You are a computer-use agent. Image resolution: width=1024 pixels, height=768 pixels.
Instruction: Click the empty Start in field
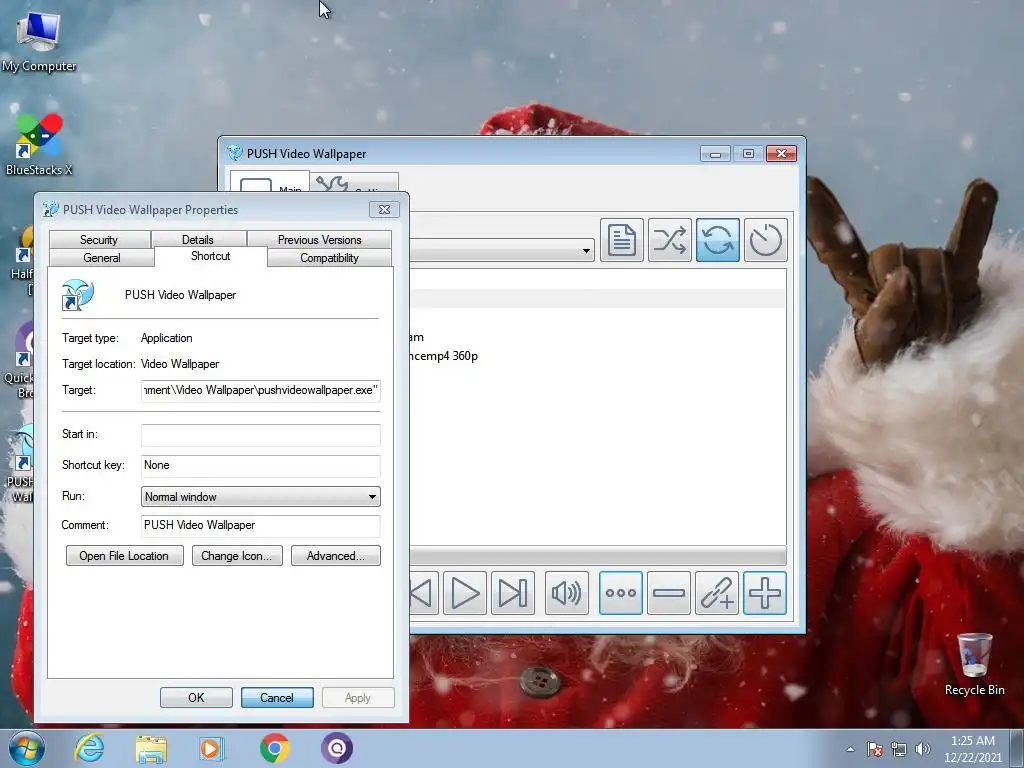tap(261, 435)
